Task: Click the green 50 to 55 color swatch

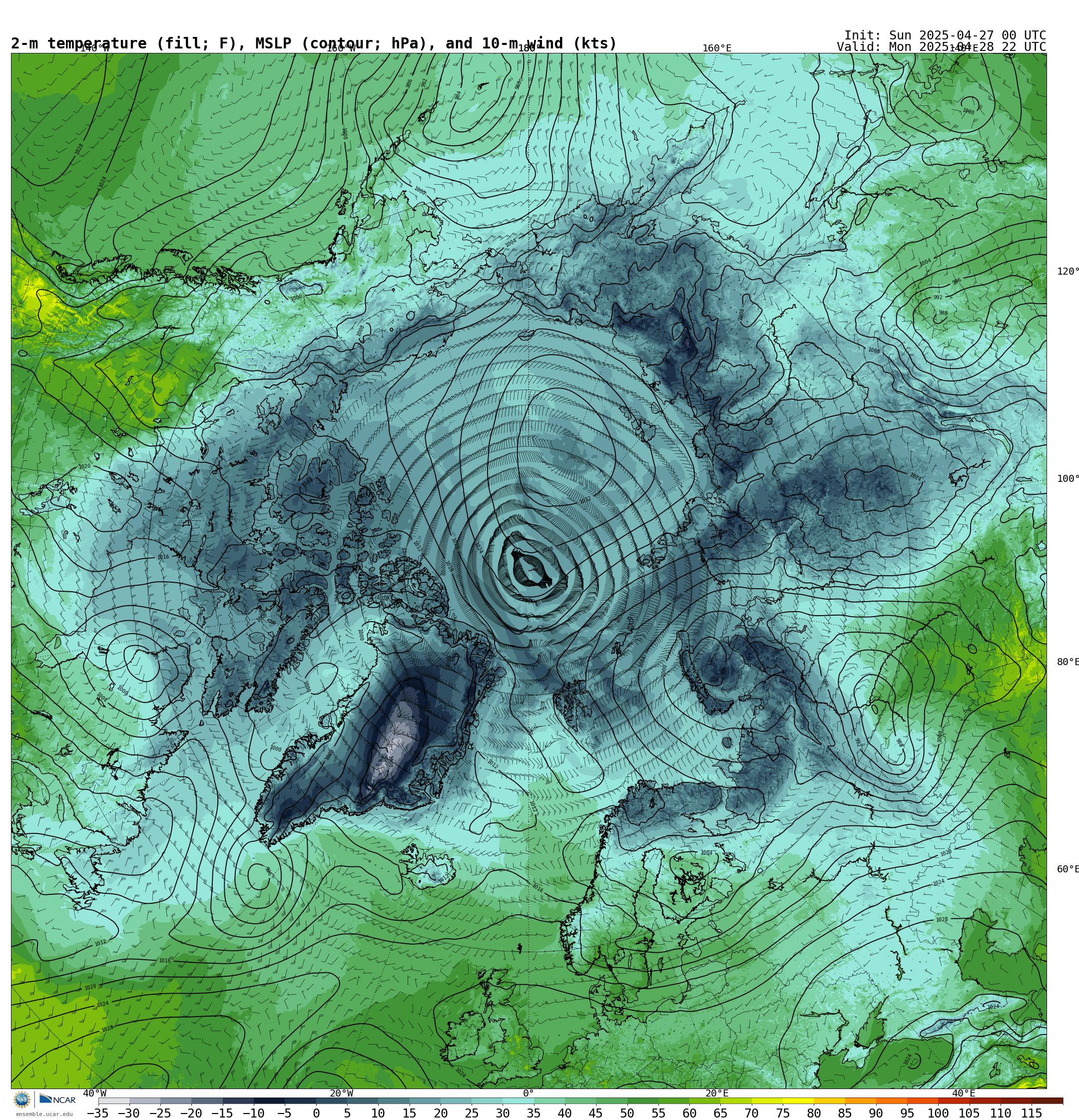Action: pyautogui.click(x=643, y=1101)
